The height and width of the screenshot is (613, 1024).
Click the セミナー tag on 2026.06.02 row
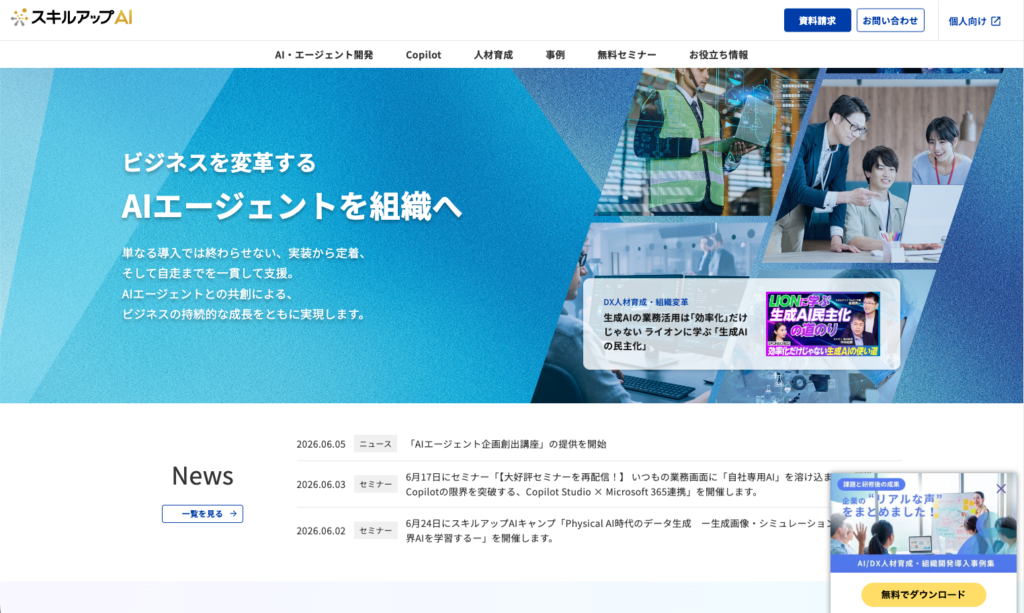(x=376, y=531)
